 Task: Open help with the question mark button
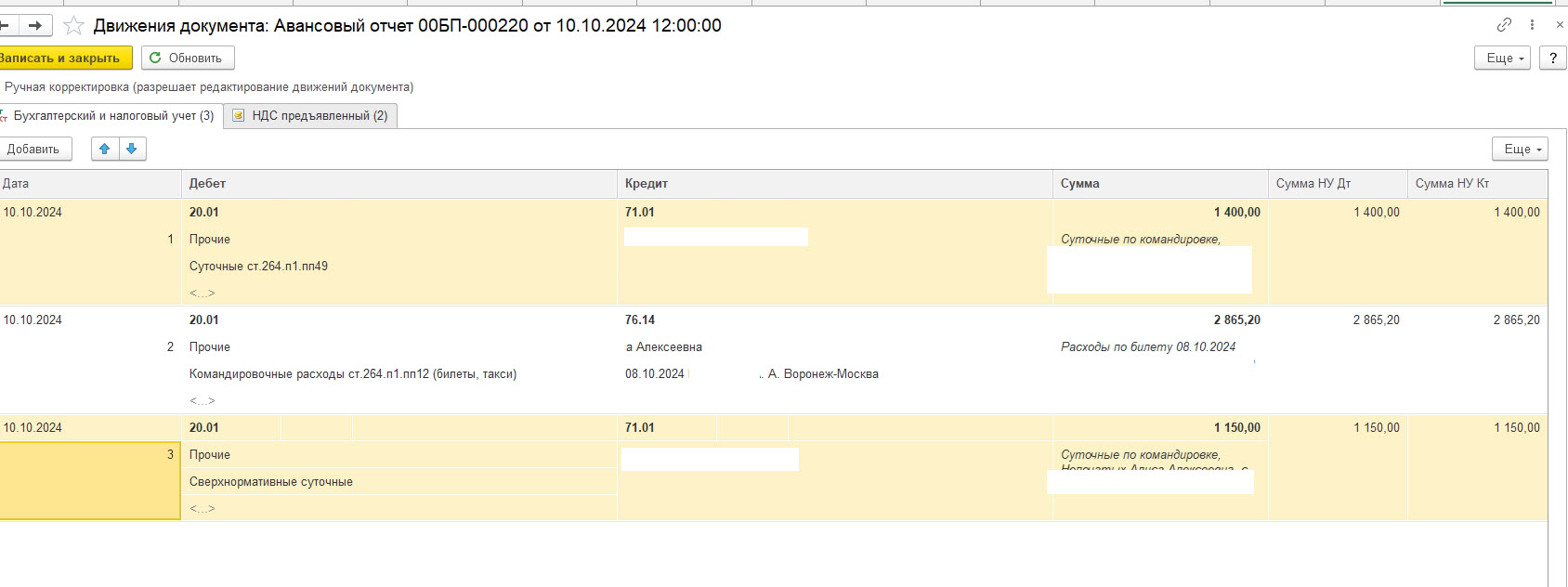click(x=1552, y=58)
